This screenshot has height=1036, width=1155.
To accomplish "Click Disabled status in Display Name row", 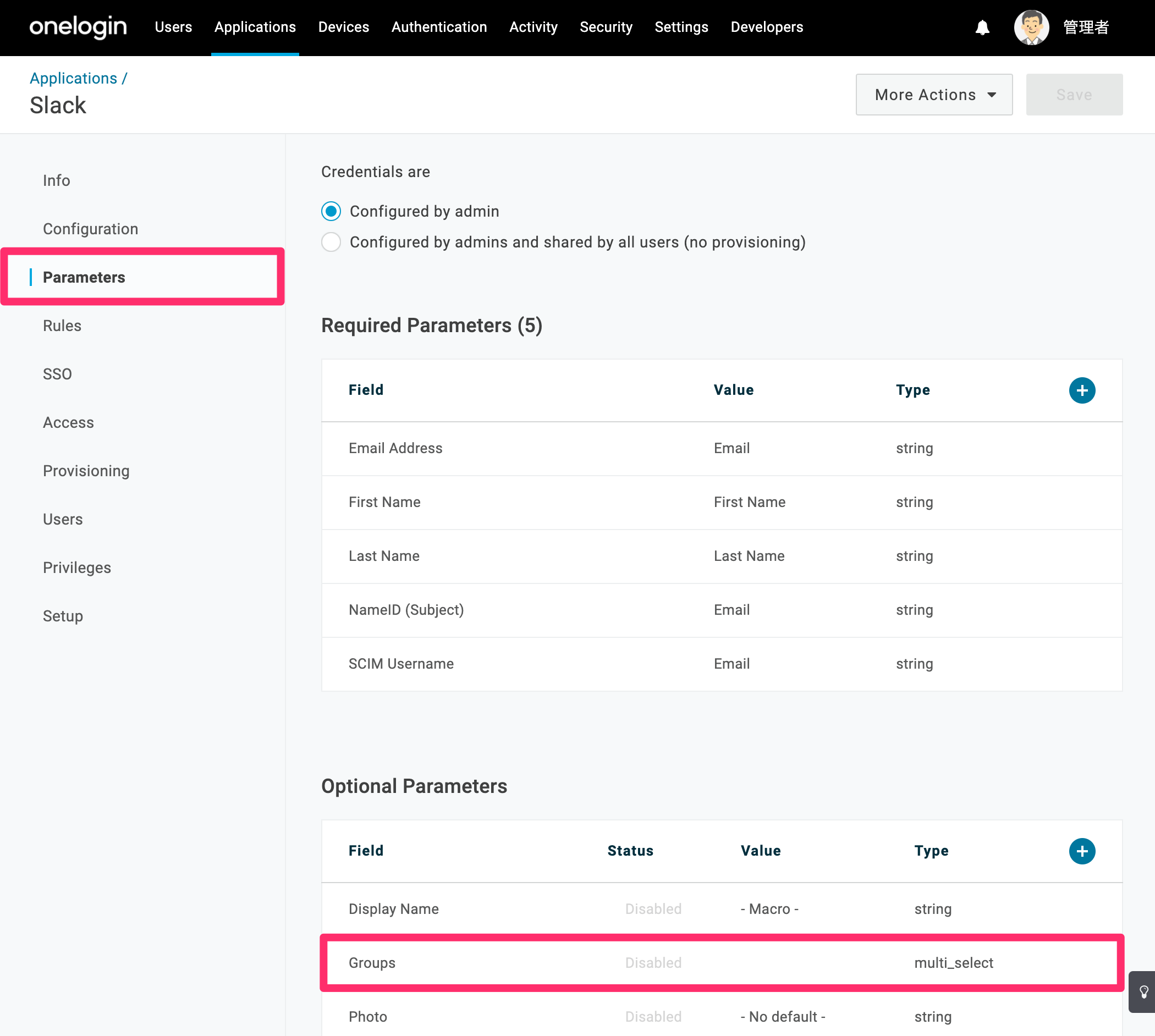I will pyautogui.click(x=653, y=909).
